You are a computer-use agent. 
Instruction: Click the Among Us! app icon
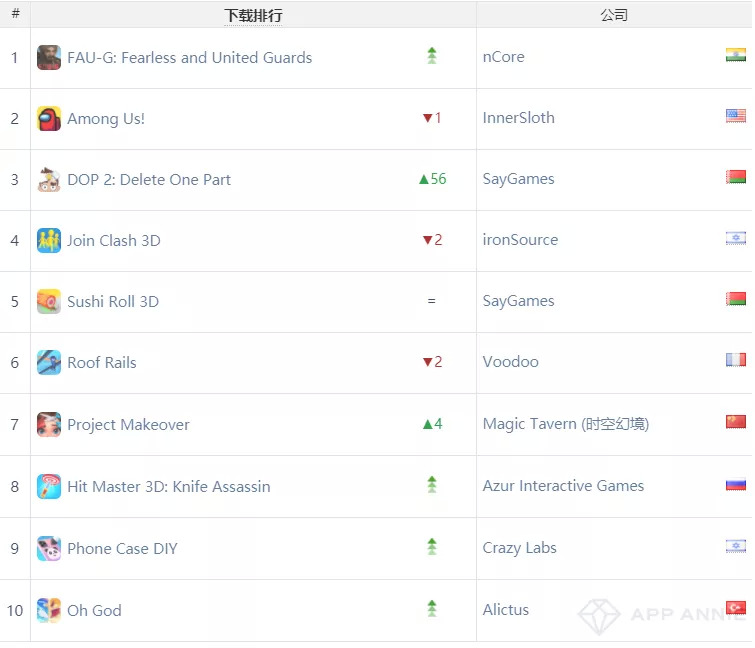pyautogui.click(x=49, y=118)
